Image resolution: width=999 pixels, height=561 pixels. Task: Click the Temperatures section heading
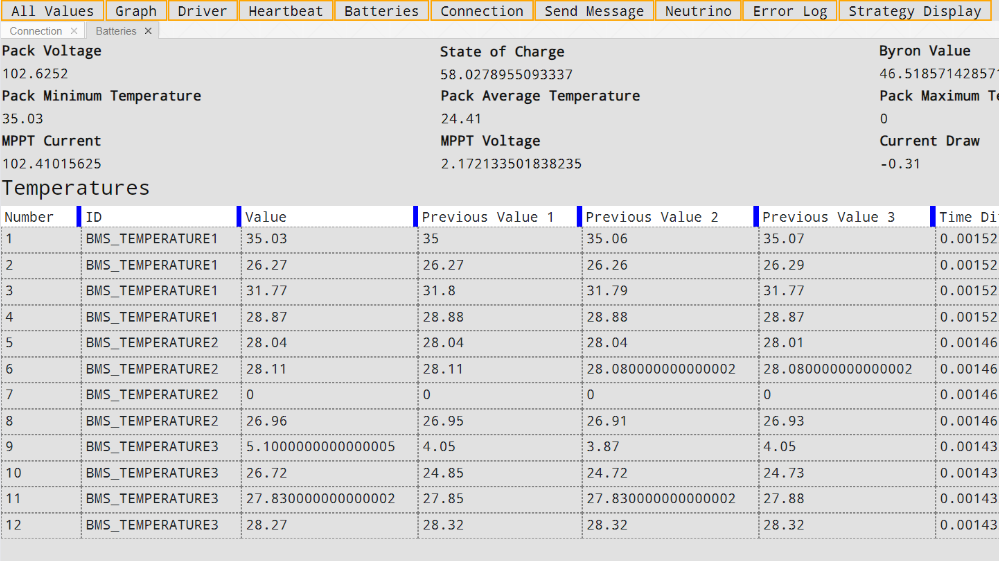point(75,188)
